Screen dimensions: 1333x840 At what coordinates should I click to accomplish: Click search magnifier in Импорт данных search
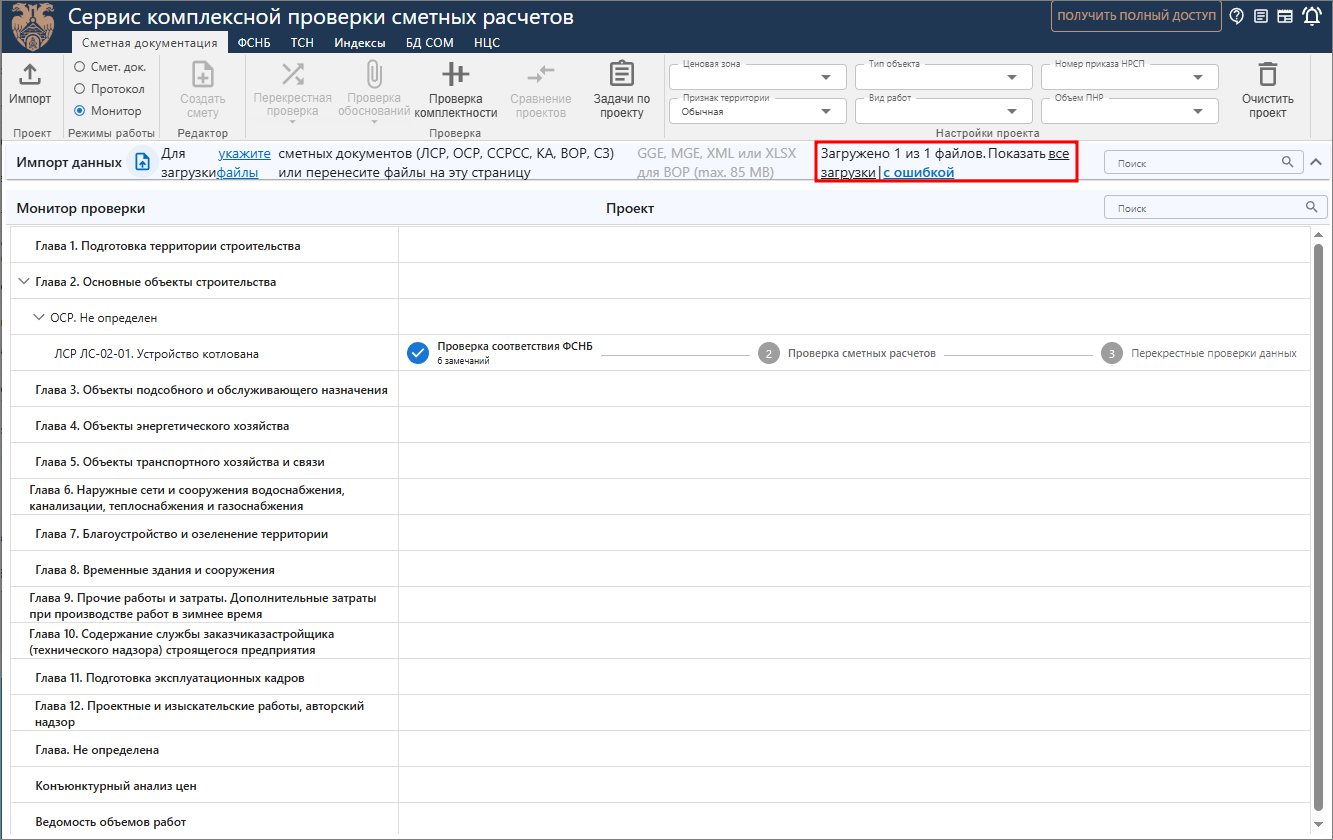[1287, 162]
